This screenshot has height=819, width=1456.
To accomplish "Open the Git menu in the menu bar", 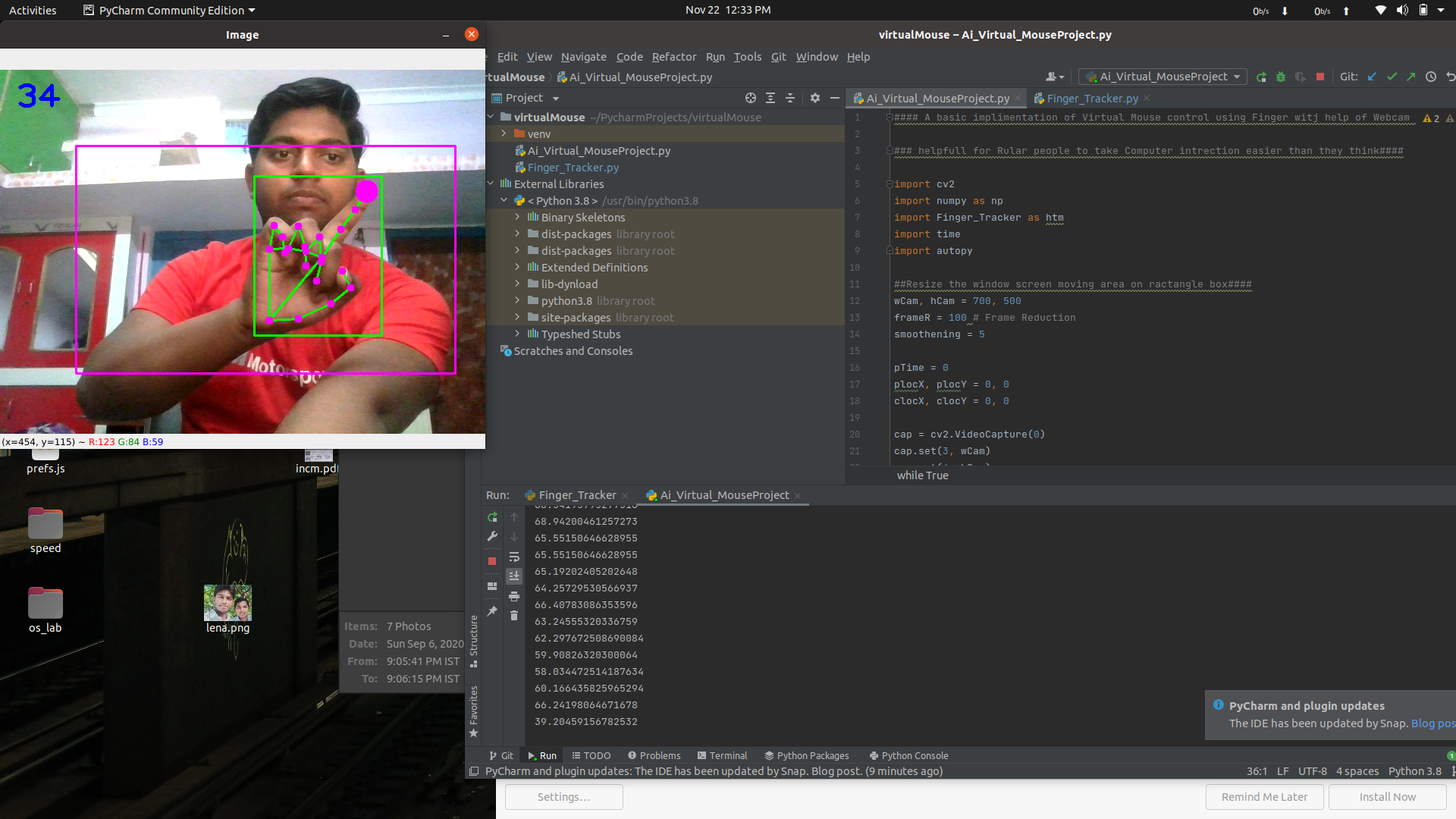I will [778, 57].
